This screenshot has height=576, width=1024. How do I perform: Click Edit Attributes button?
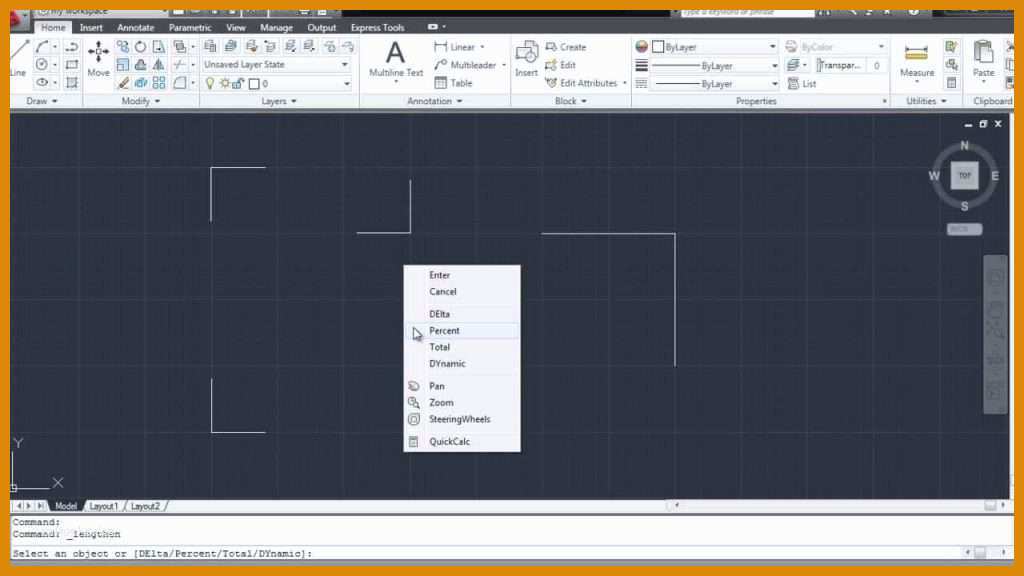581,83
